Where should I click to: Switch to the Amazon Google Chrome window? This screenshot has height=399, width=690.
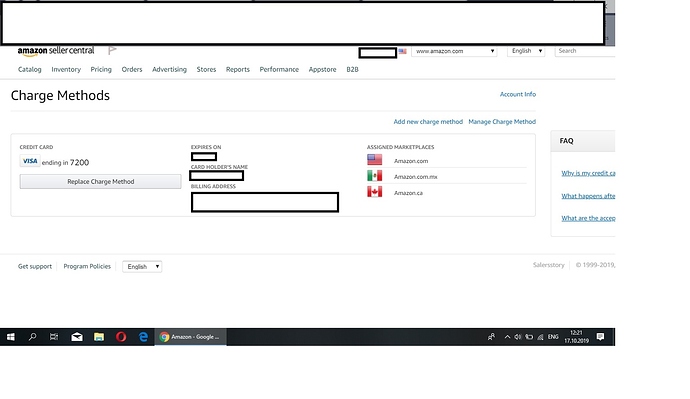pyautogui.click(x=191, y=337)
